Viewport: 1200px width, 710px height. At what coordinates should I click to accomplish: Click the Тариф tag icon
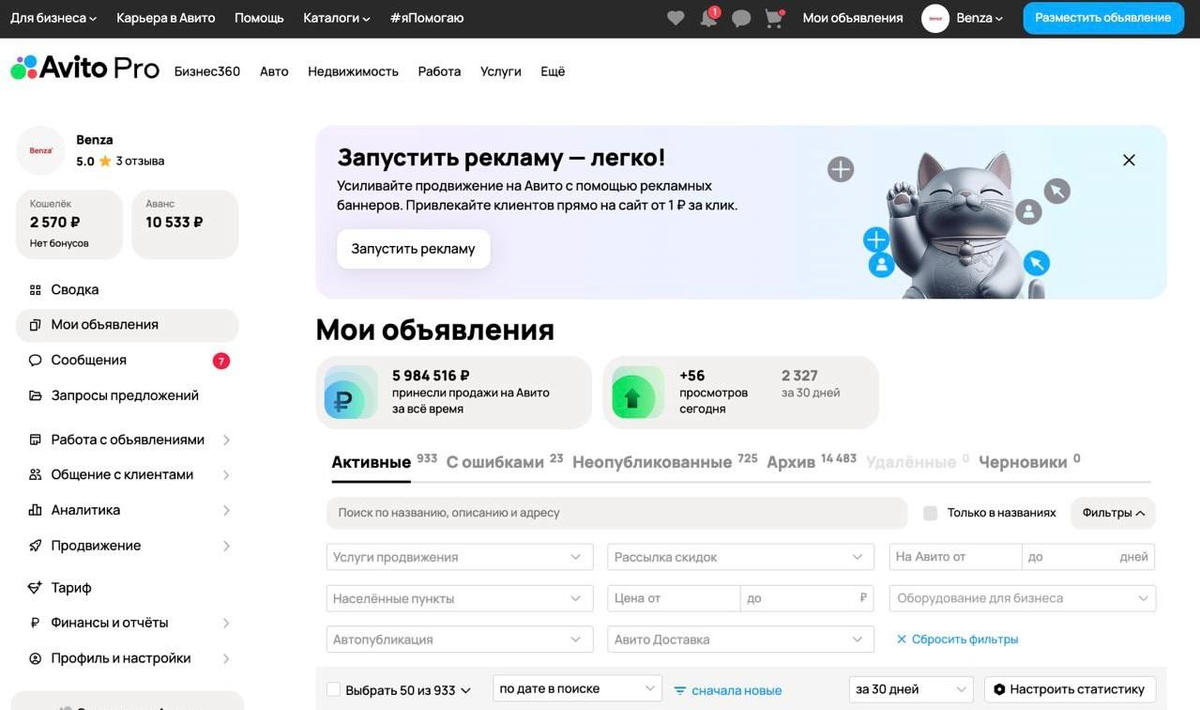(35, 588)
